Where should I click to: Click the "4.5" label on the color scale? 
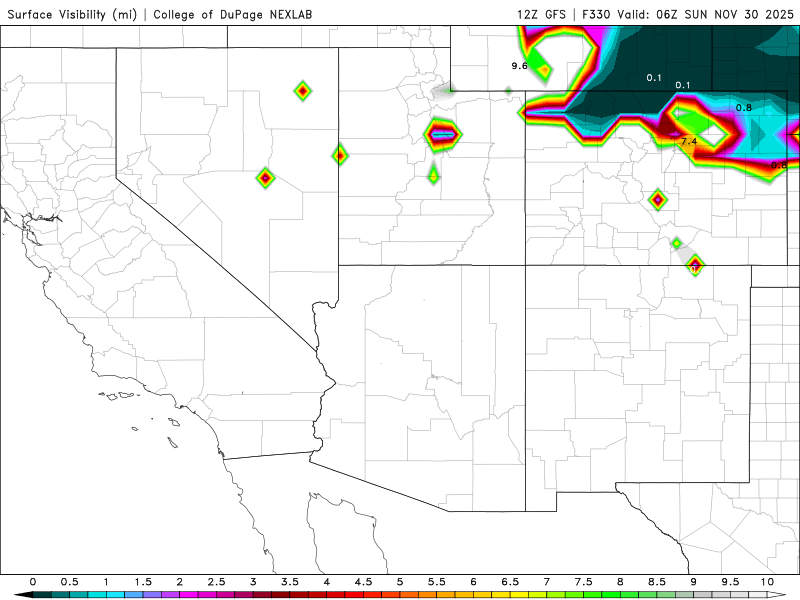coord(363,582)
